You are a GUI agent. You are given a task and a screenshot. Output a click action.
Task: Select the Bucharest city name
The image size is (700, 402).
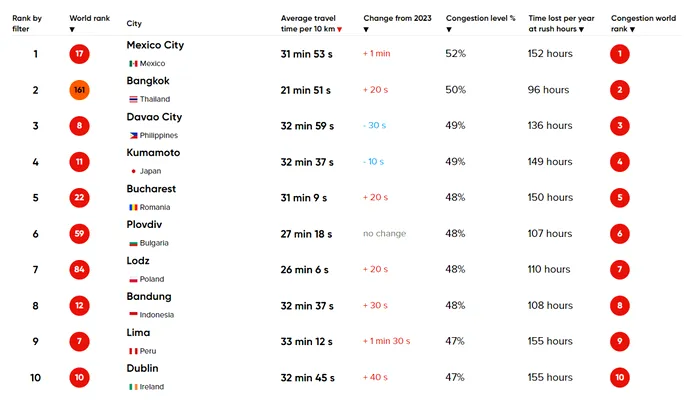(x=151, y=189)
